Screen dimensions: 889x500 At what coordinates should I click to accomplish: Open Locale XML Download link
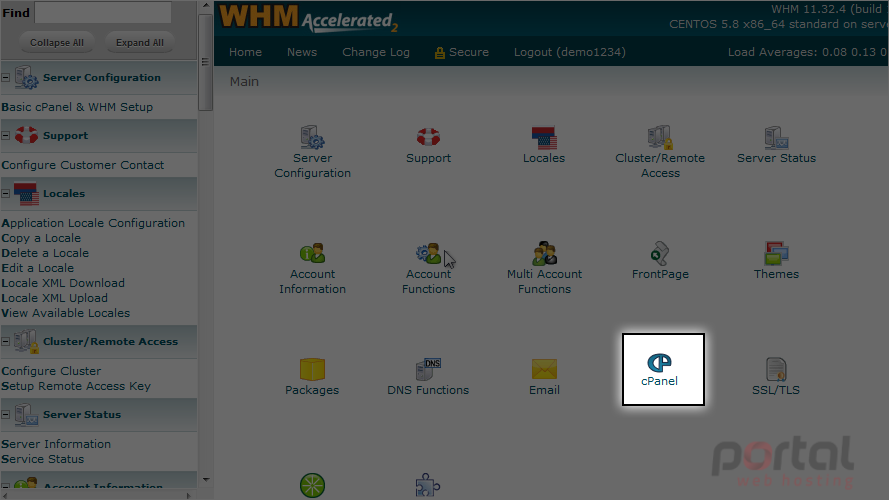63,283
